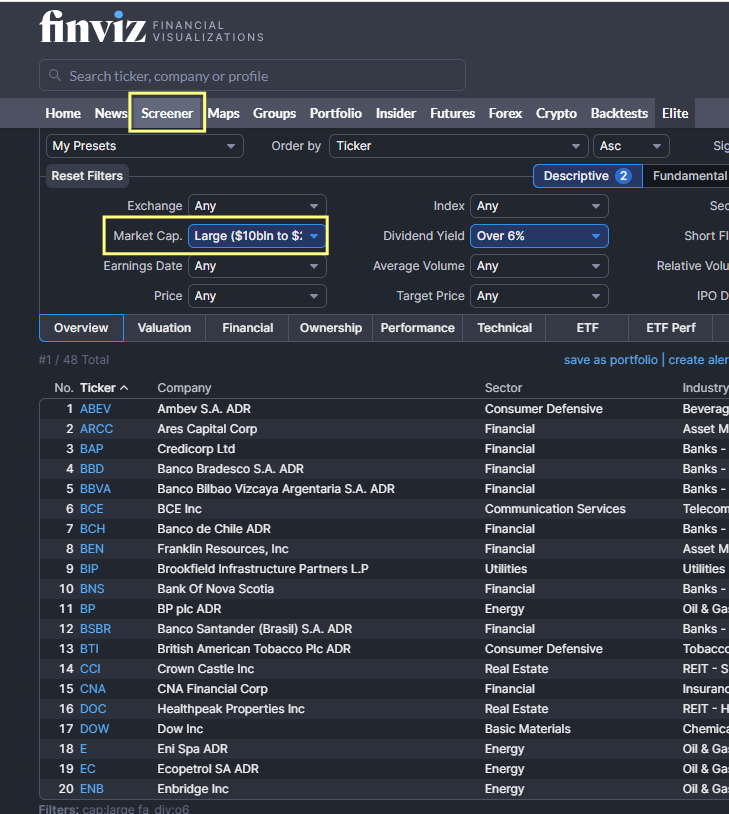Click the save as portfolio link
729x814 pixels.
point(611,360)
